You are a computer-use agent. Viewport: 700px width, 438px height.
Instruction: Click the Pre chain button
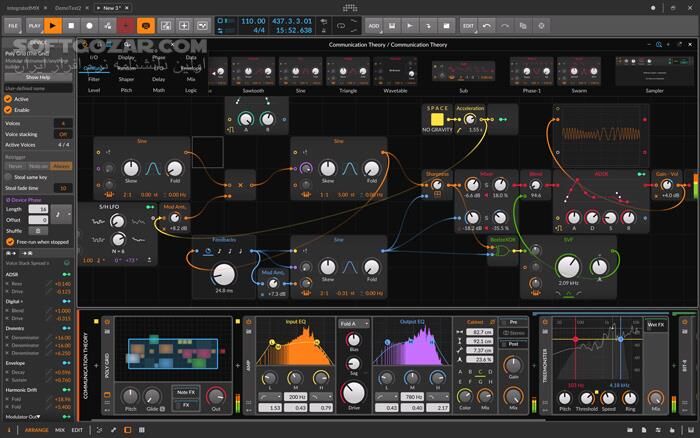coord(513,322)
